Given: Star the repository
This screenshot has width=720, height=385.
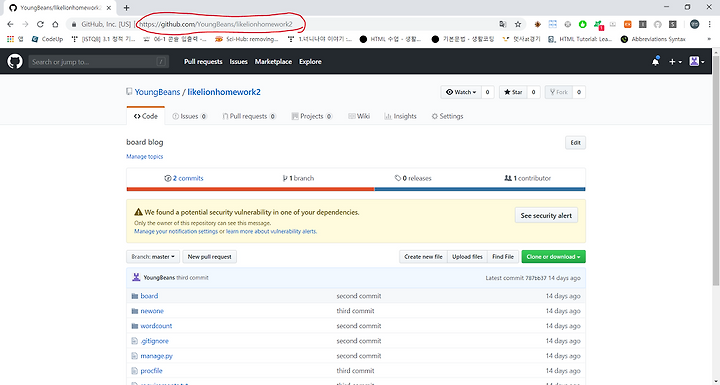Looking at the screenshot, I should pos(513,92).
